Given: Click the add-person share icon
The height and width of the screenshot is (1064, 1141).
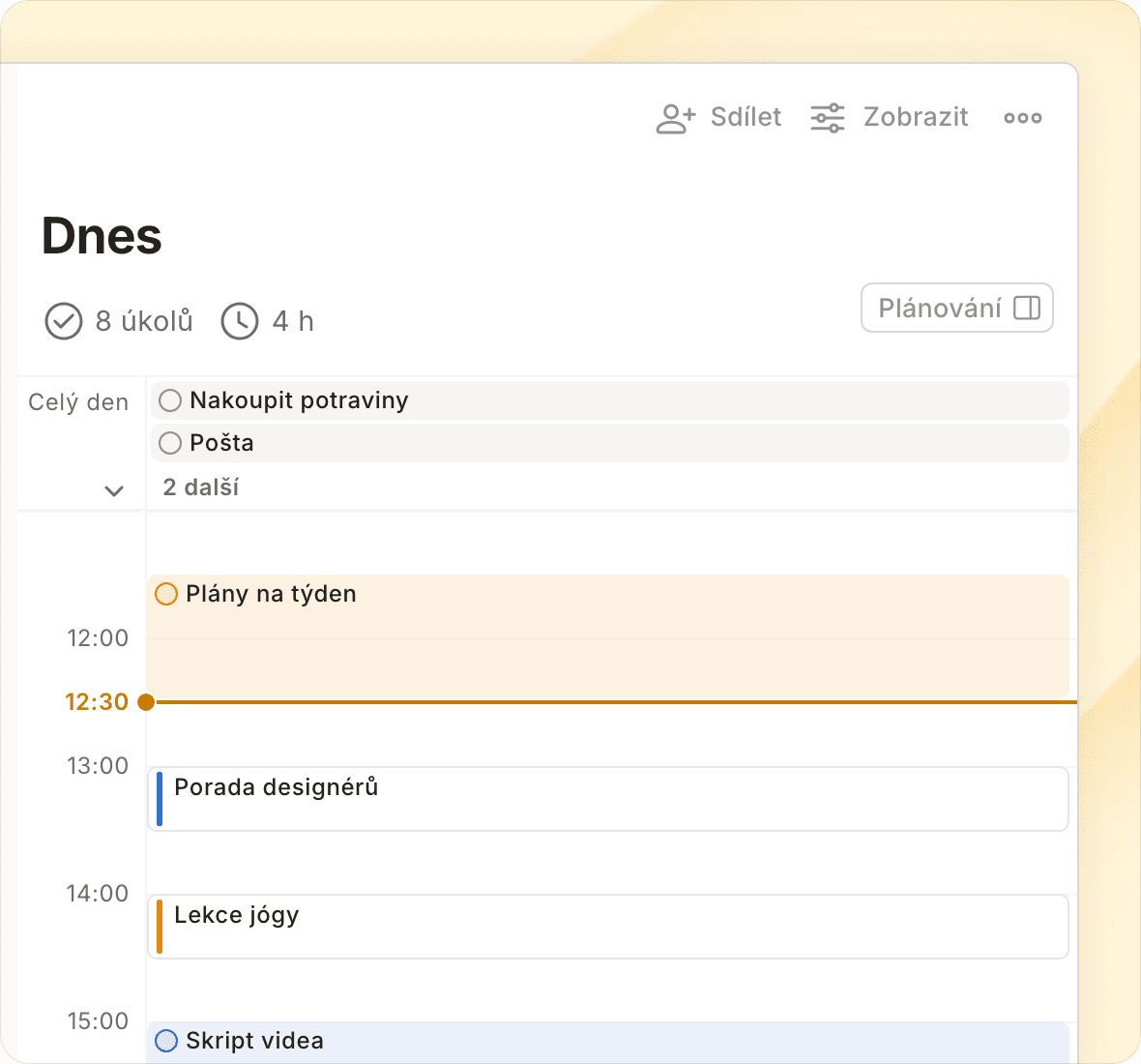Looking at the screenshot, I should pos(676,118).
